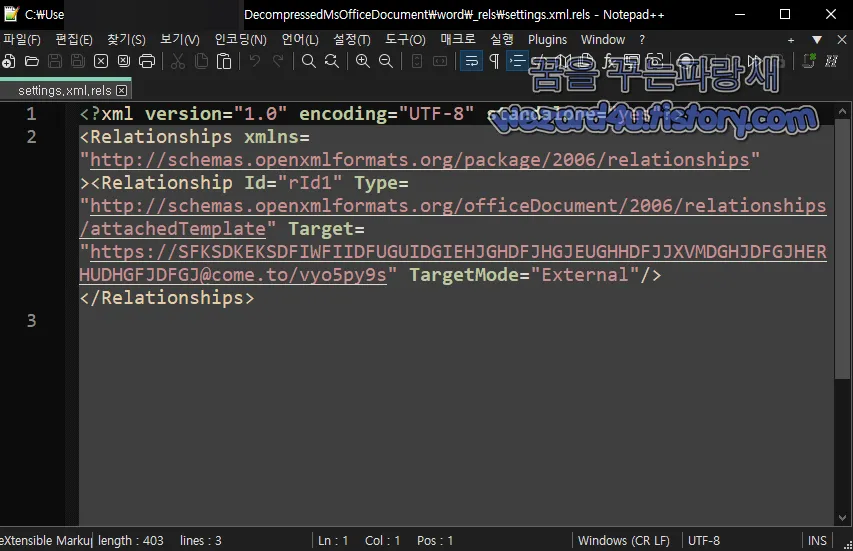Click the Paste clipboard icon

click(x=224, y=61)
